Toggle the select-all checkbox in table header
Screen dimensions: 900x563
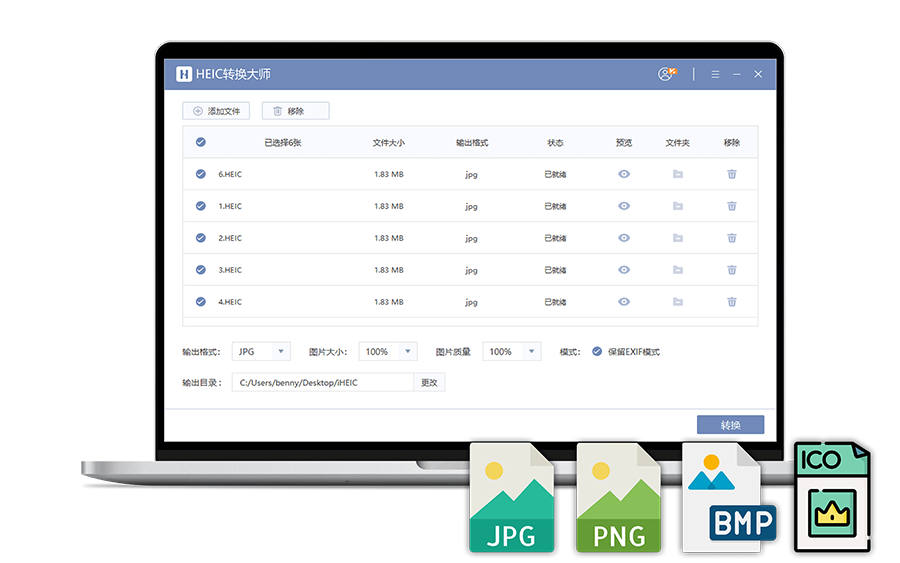[201, 142]
